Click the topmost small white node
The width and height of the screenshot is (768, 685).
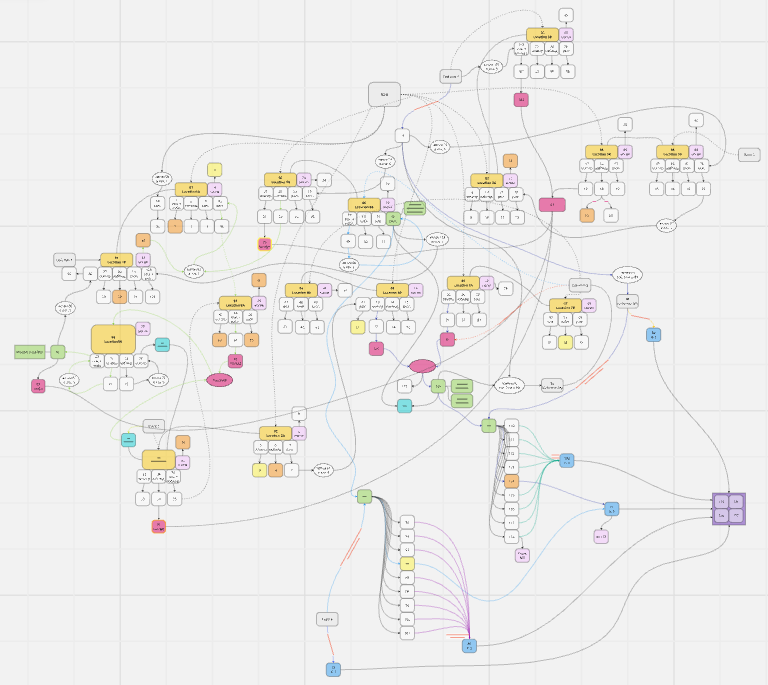pos(565,15)
